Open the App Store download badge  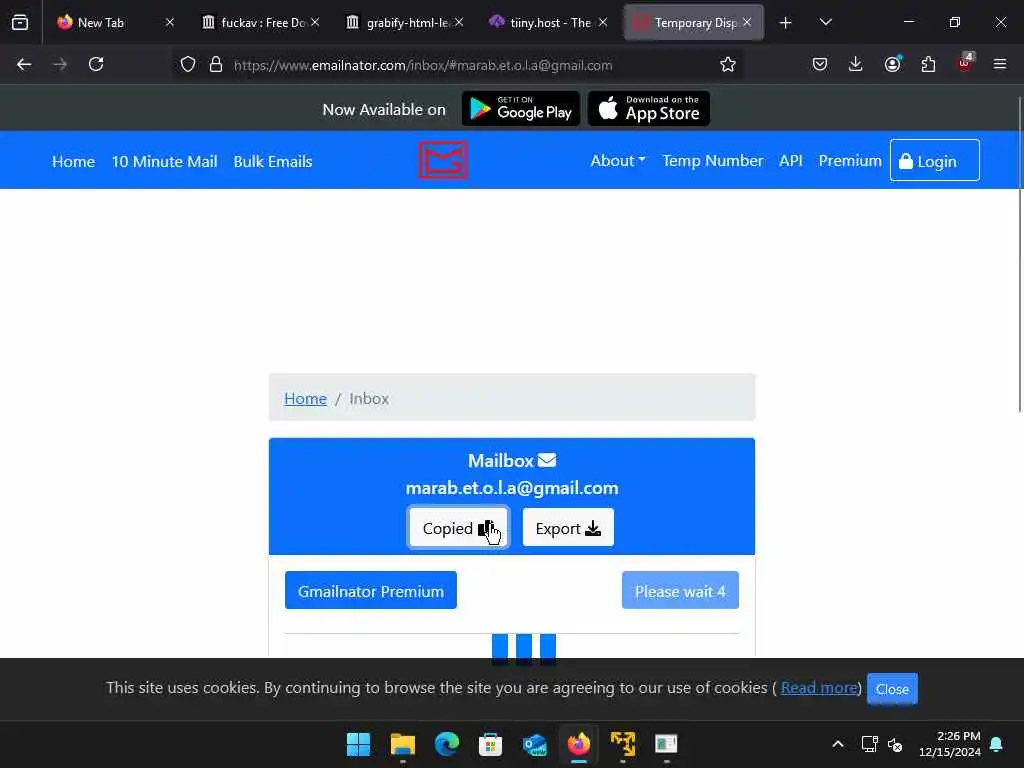[648, 108]
